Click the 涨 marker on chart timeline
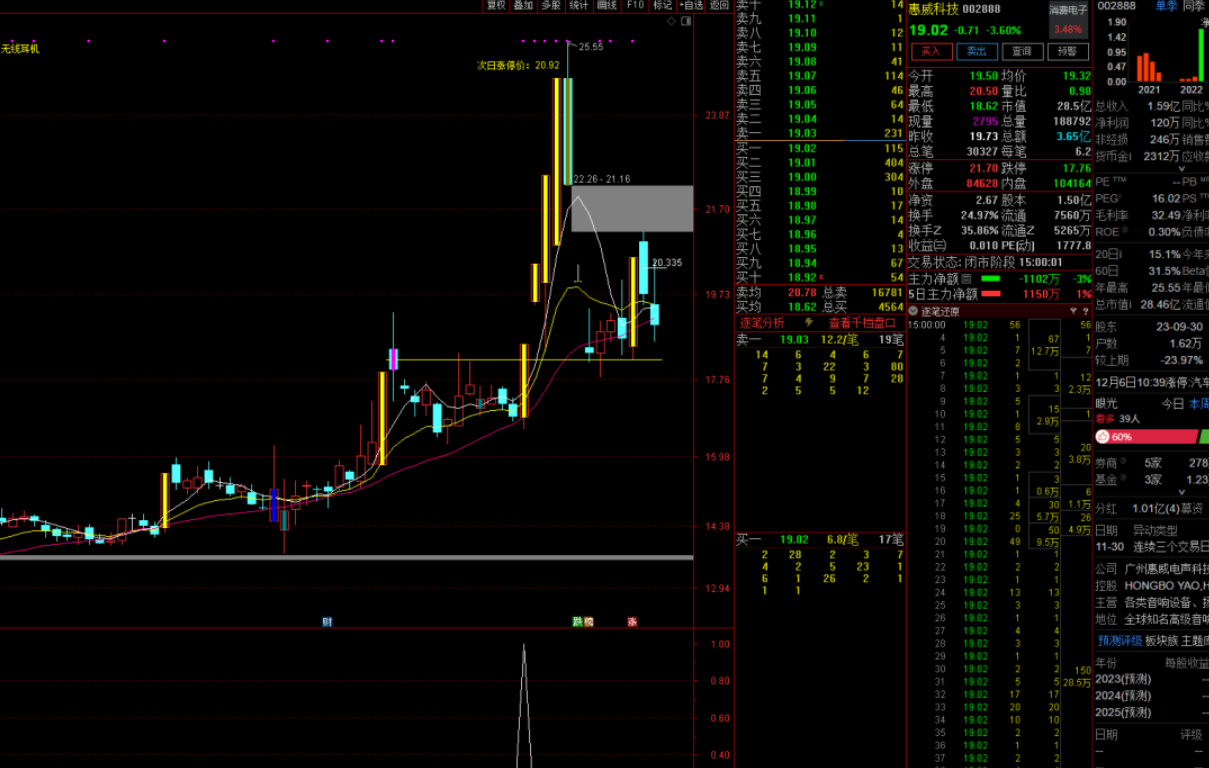This screenshot has height=768, width=1209. click(x=632, y=622)
